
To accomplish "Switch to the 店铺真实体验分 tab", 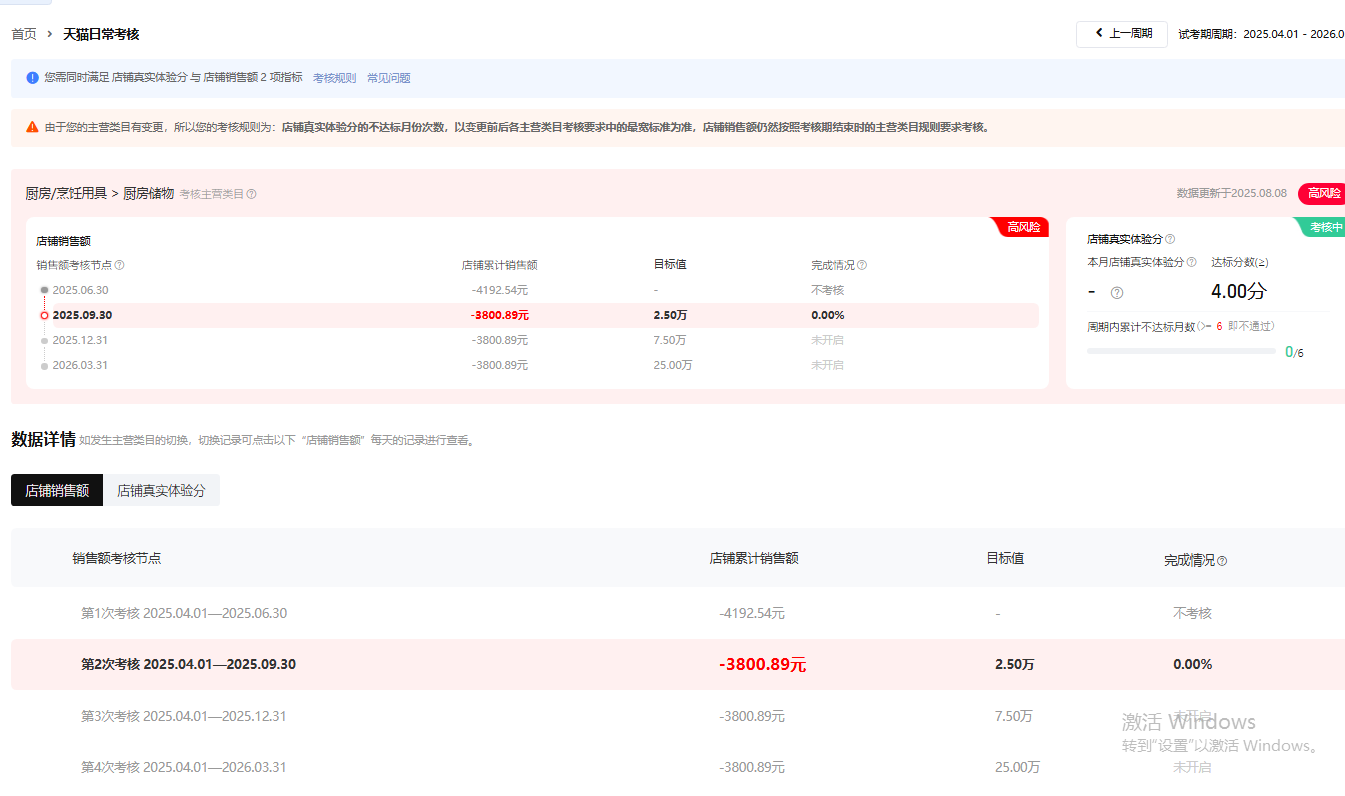I will [161, 491].
